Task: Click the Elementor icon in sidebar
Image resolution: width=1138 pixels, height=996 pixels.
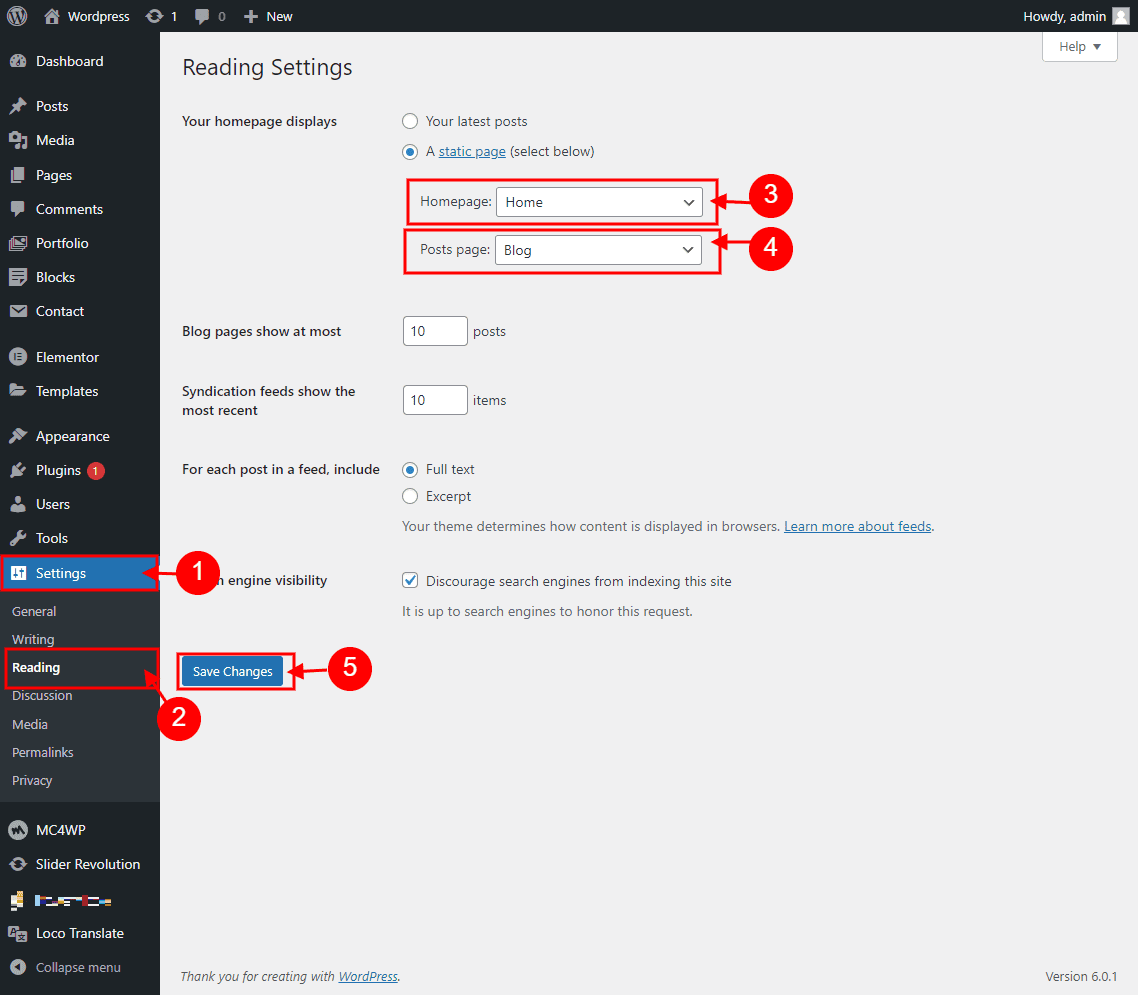Action: pos(18,357)
